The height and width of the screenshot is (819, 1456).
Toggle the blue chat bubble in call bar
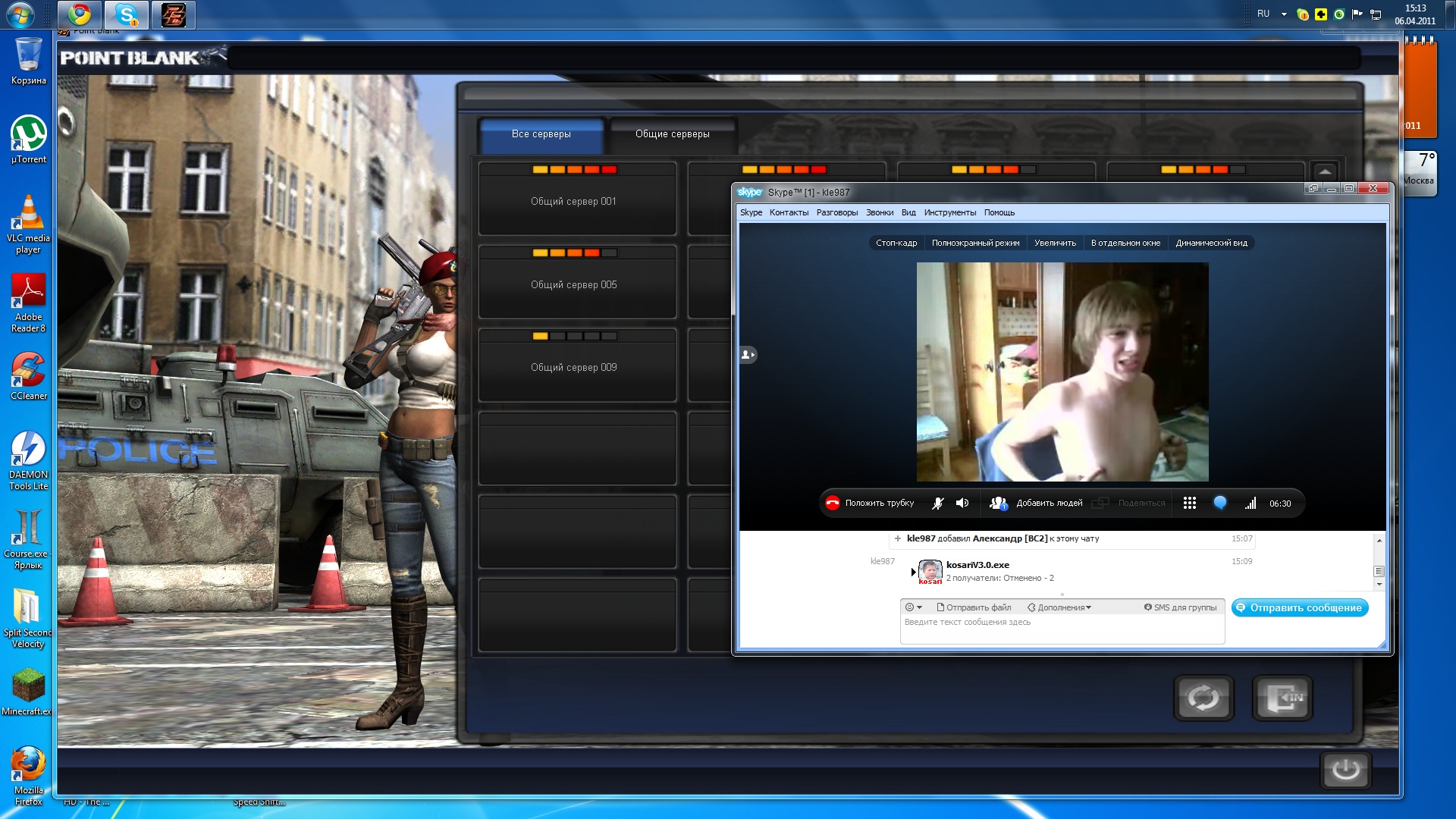[1220, 503]
